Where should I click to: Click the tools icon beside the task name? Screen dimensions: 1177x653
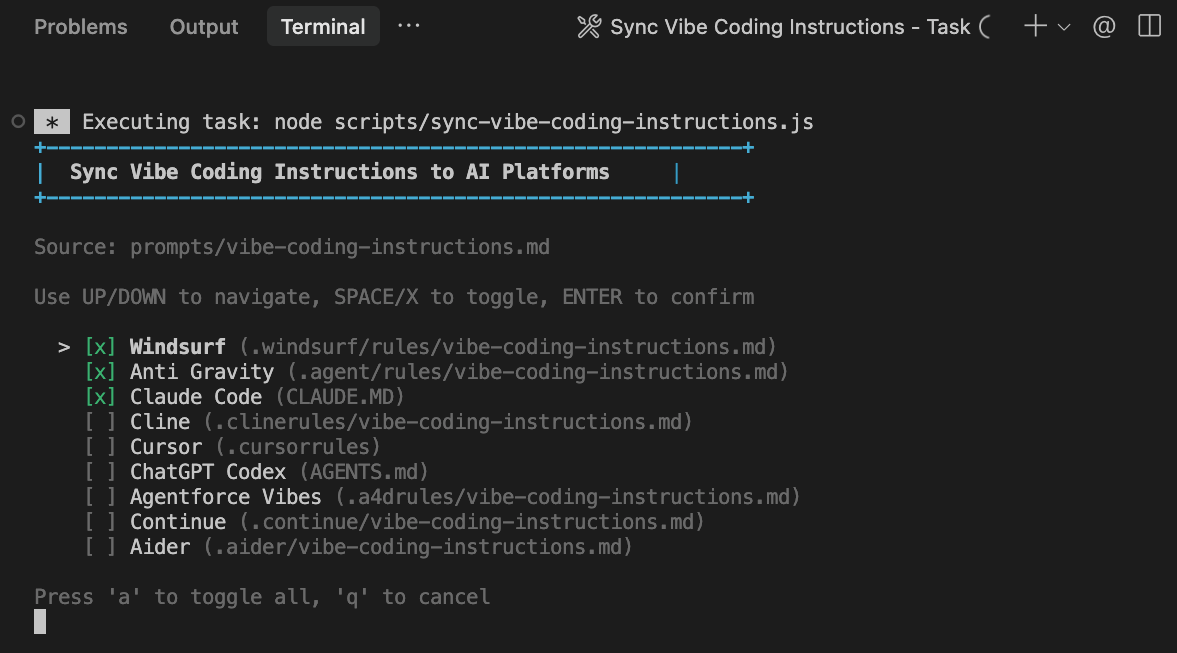[589, 27]
